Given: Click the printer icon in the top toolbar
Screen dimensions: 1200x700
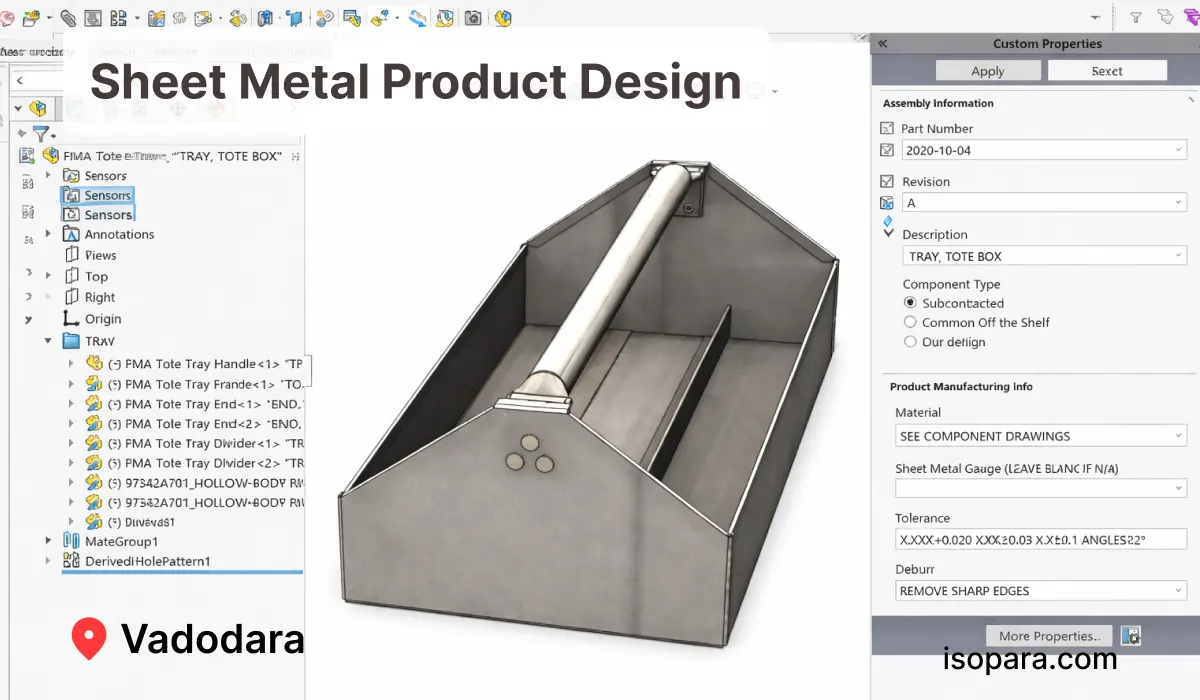Looking at the screenshot, I should point(93,18).
